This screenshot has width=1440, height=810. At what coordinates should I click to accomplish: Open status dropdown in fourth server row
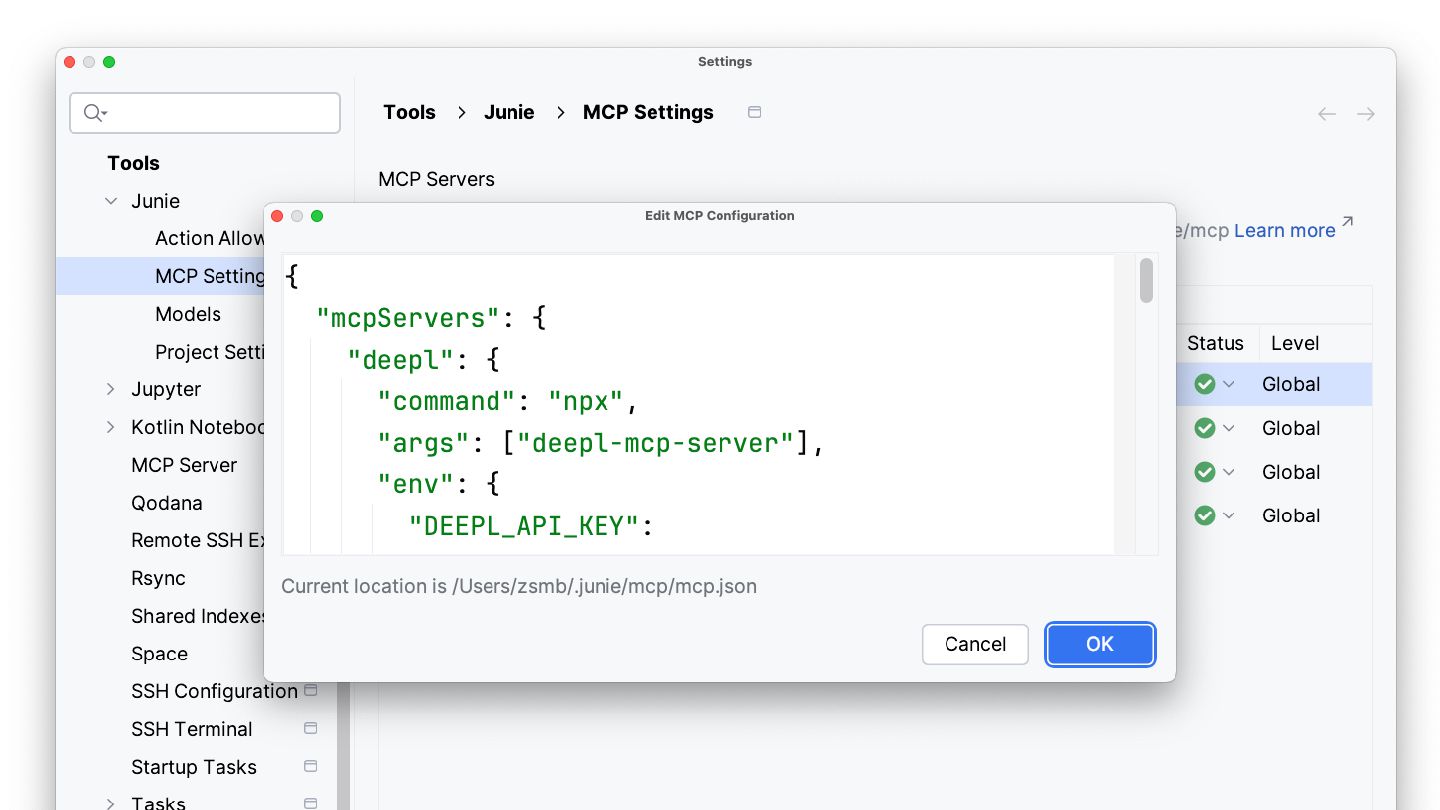point(1229,515)
